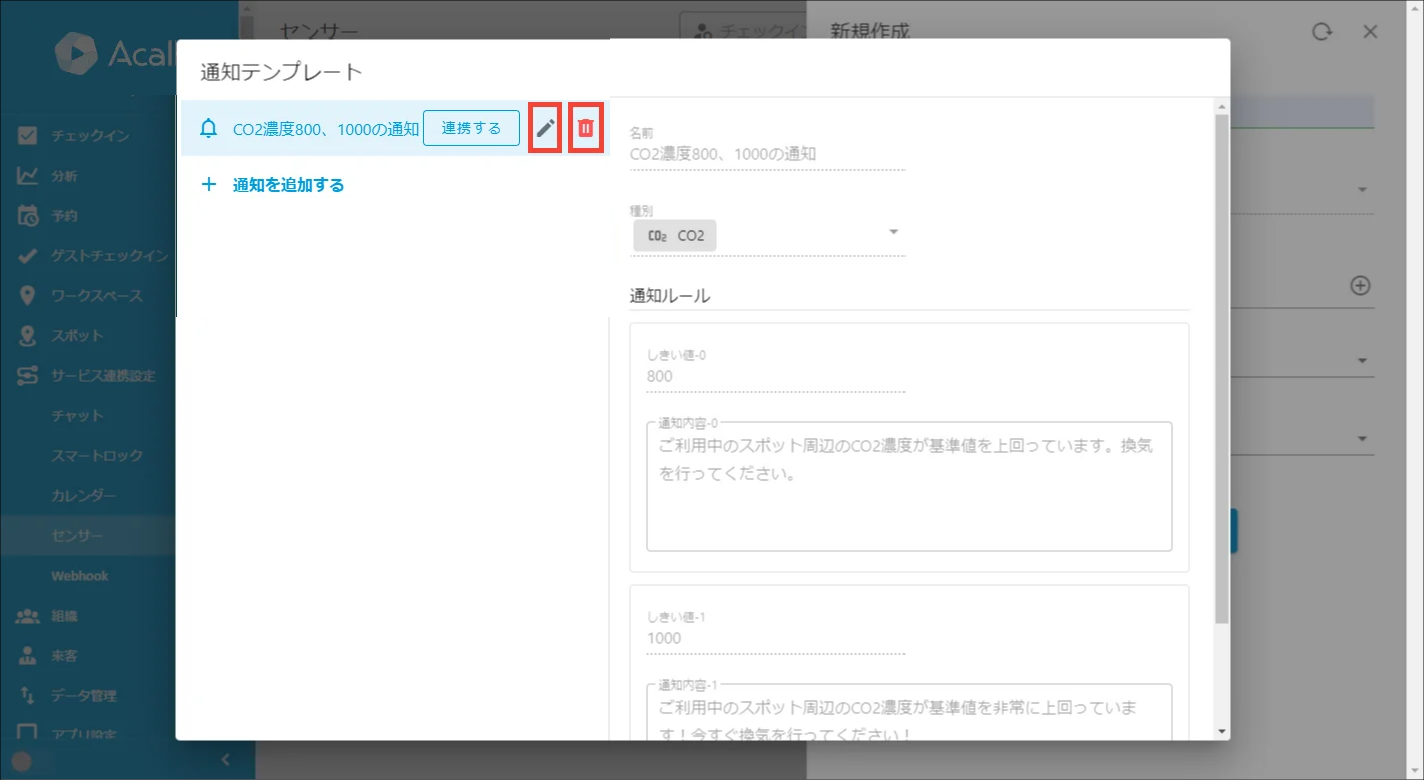Viewport: 1424px width, 780px height.
Task: Open スポット in the sidebar
Action: (77, 336)
